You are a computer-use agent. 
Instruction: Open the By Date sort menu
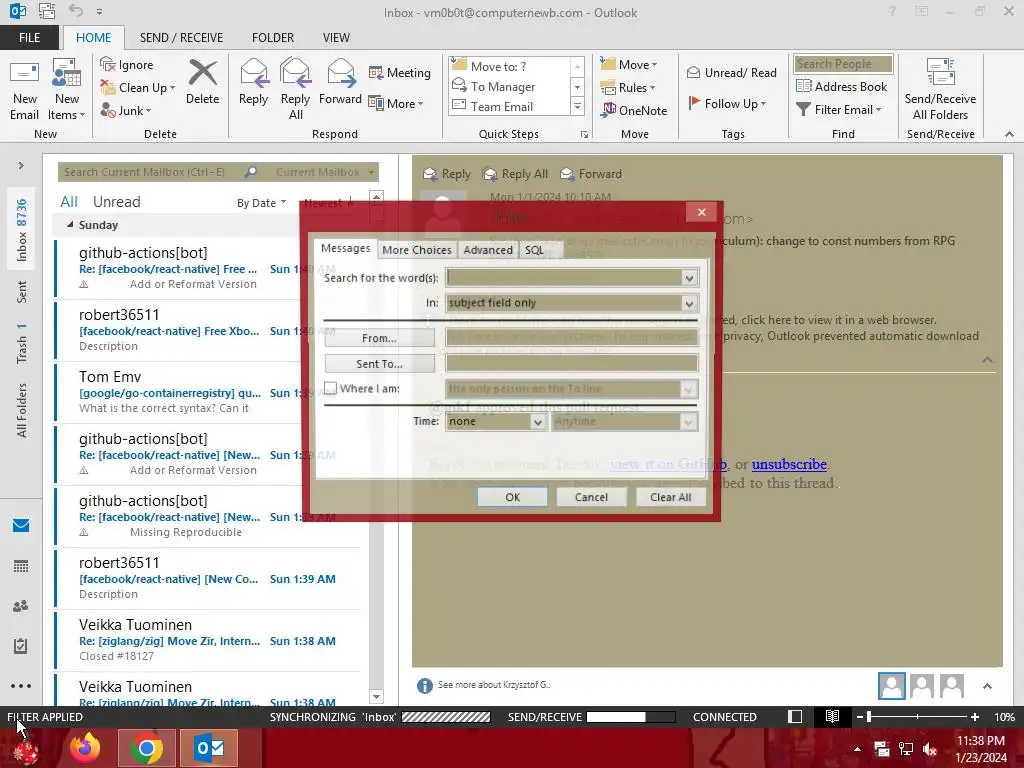[261, 203]
